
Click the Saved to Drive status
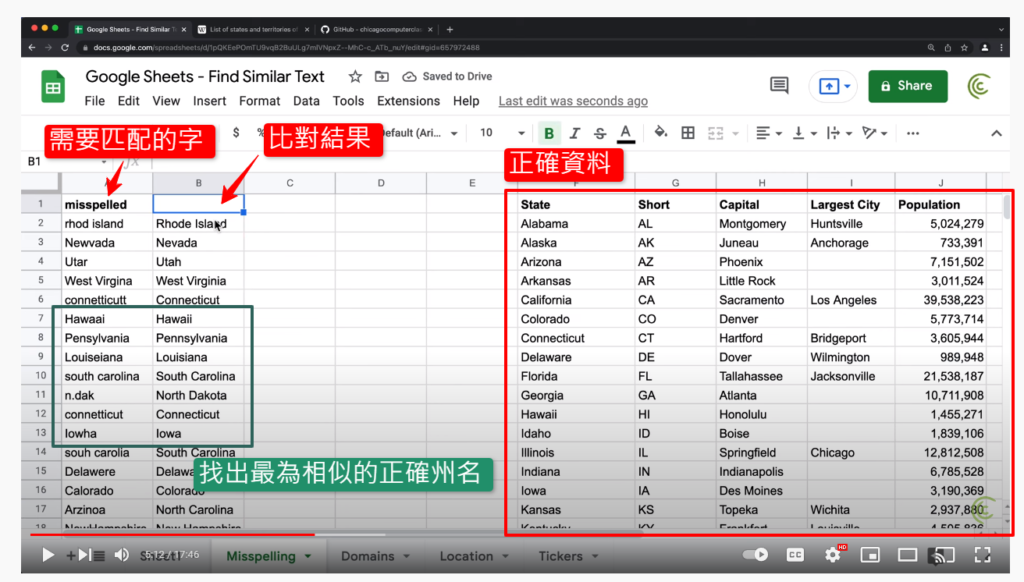(447, 76)
